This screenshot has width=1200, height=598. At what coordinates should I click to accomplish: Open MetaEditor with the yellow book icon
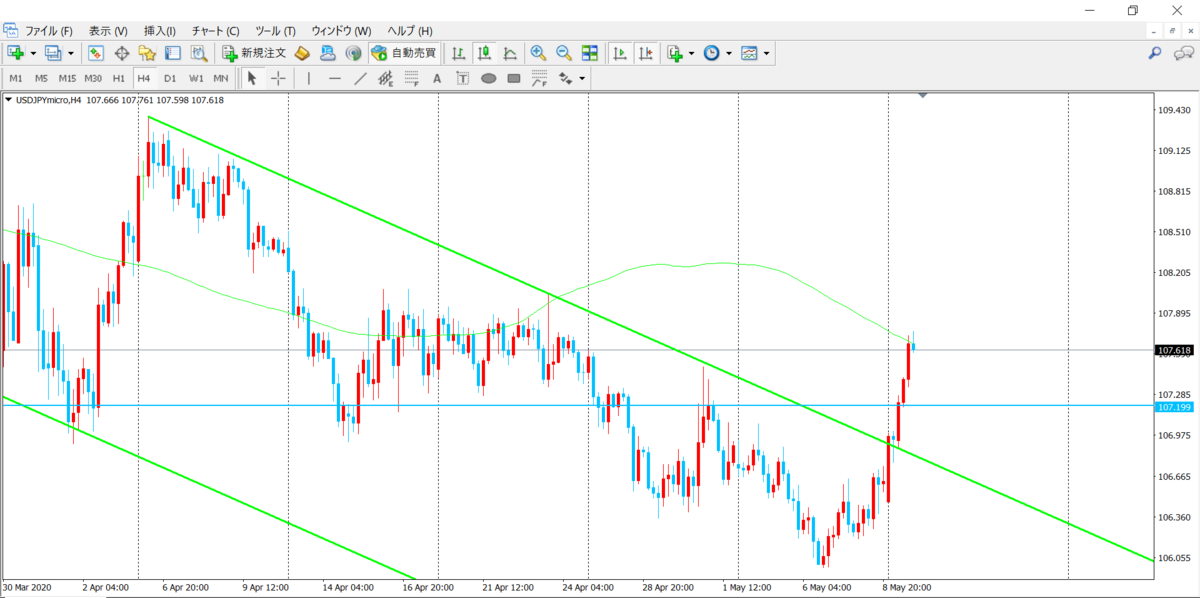point(302,53)
